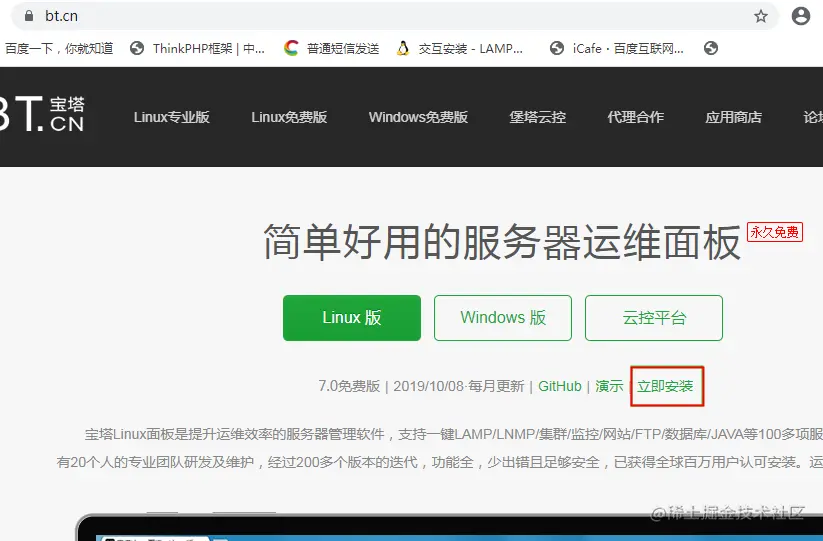
Task: Click the Windows 版 button
Action: [503, 317]
